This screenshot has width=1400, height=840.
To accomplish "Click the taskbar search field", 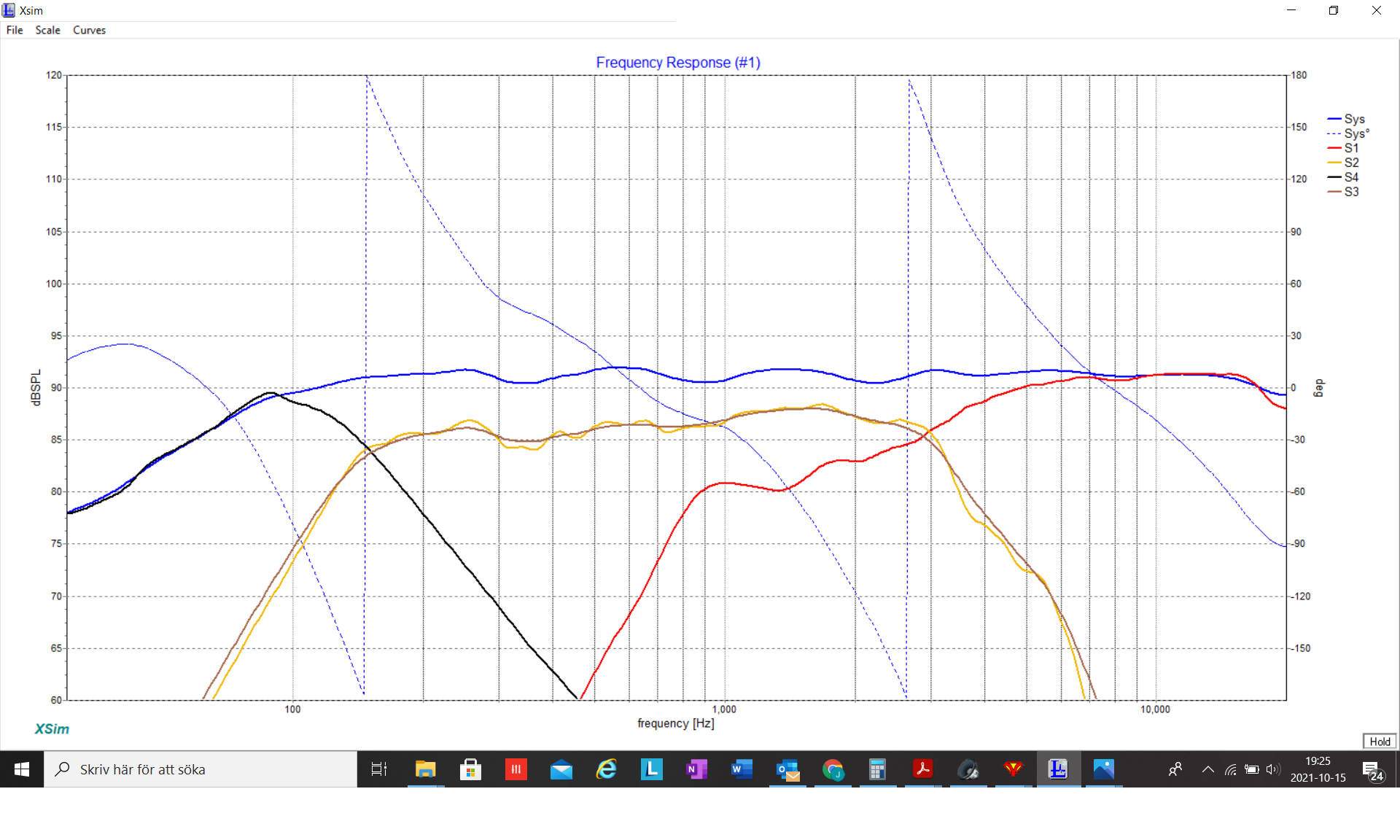I will pos(201,769).
